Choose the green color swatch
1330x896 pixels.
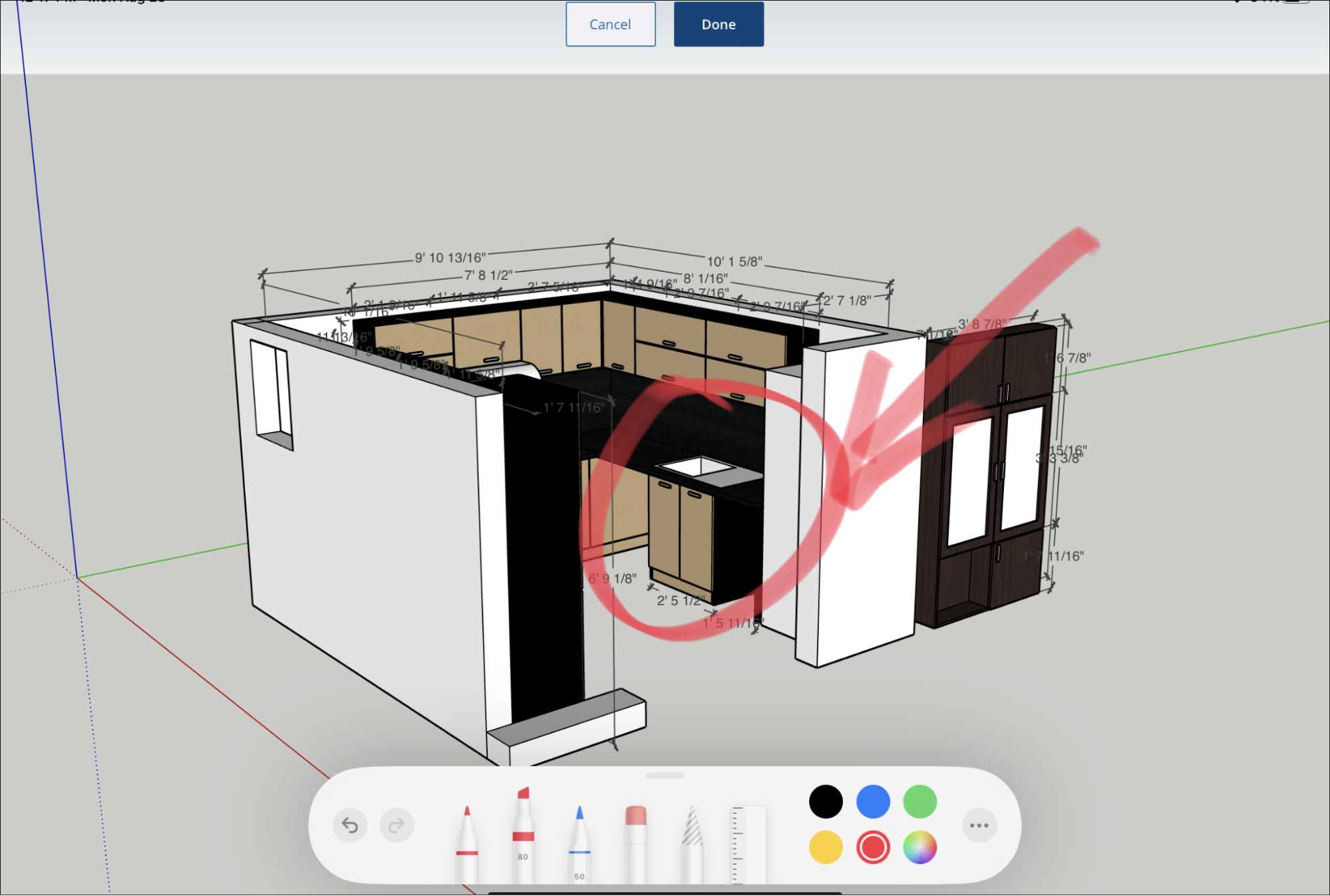click(919, 802)
